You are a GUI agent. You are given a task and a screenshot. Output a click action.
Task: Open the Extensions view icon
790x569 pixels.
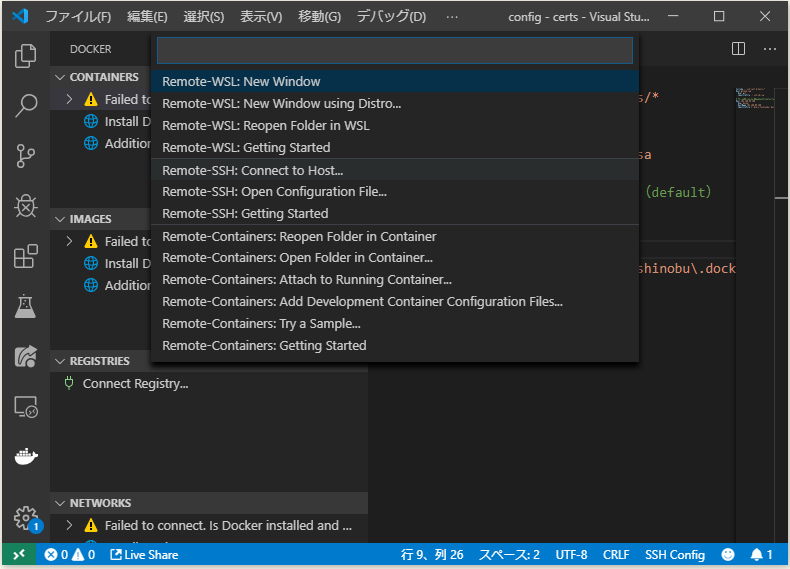25,256
